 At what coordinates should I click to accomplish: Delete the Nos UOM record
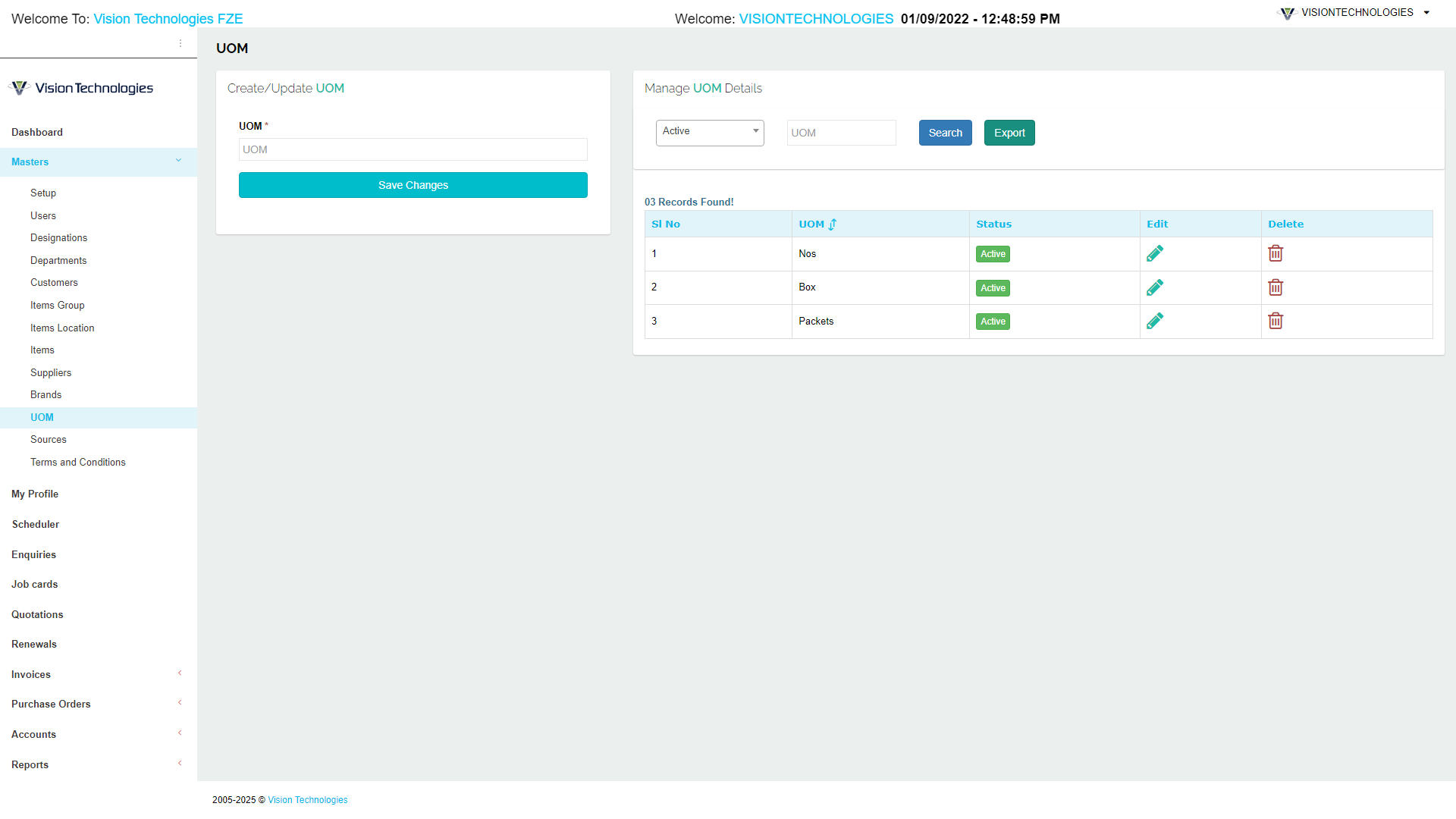(x=1275, y=253)
